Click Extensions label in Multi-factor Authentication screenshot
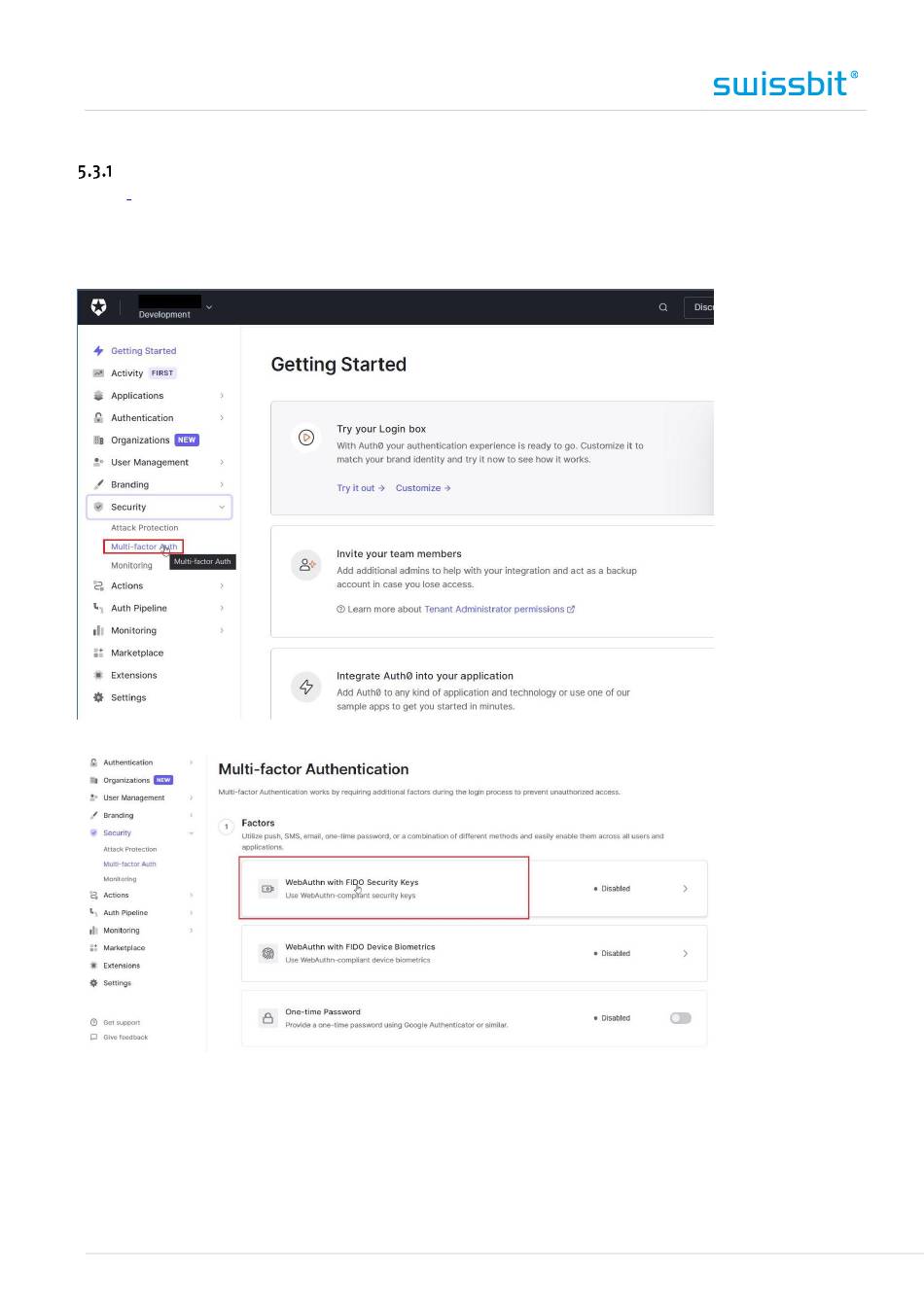 [122, 966]
